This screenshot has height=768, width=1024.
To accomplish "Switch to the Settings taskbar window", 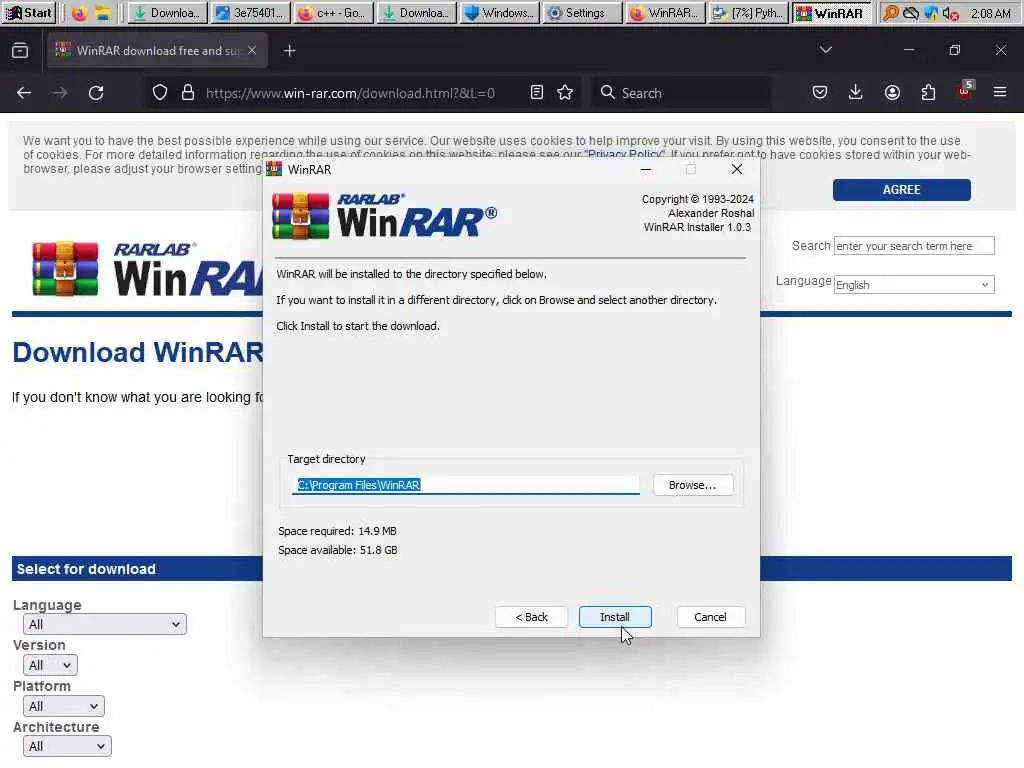I will pos(583,13).
